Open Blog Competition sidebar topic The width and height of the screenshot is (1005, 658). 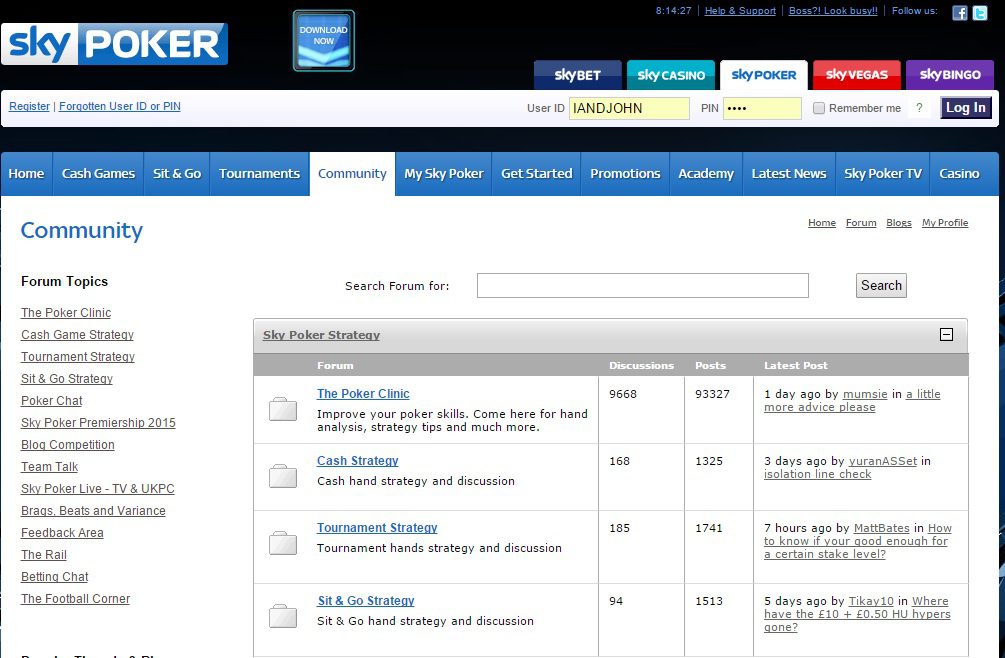[68, 445]
